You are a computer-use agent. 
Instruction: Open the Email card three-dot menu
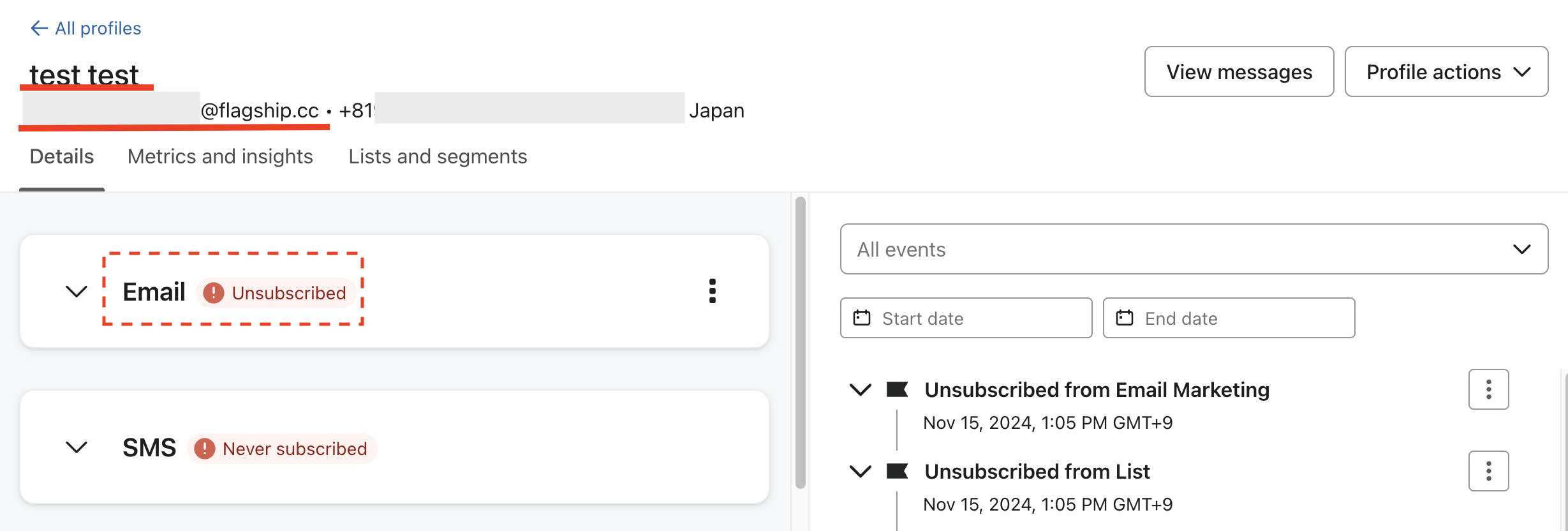click(x=713, y=291)
